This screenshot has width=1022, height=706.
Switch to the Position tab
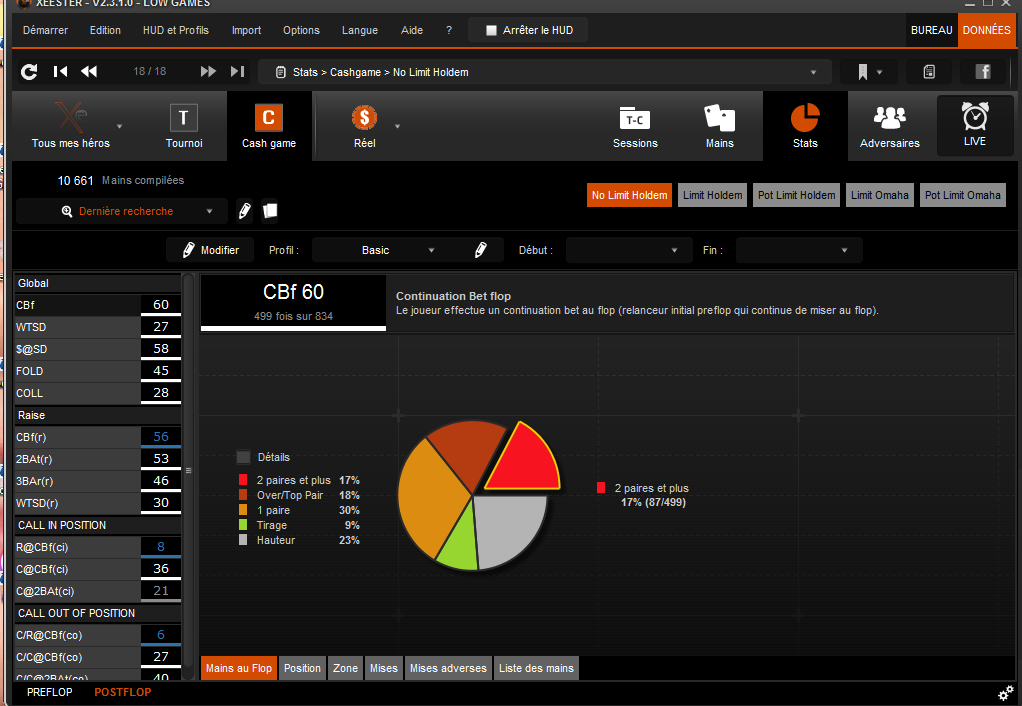coord(302,668)
